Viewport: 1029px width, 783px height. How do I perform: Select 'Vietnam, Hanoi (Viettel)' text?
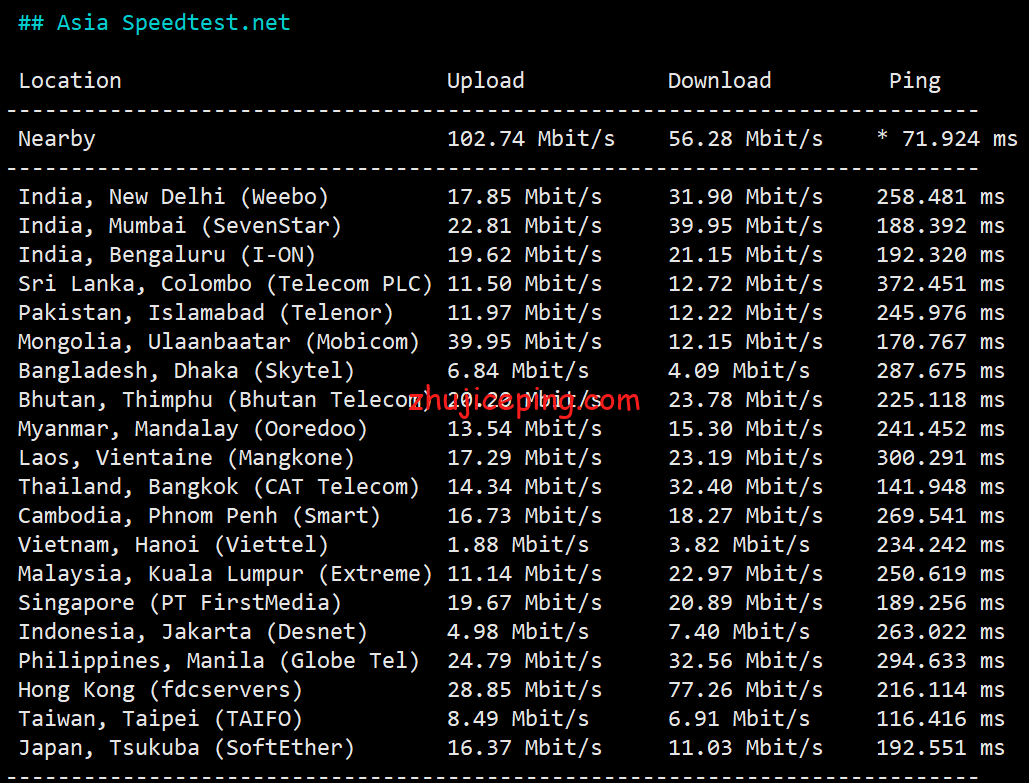tap(173, 544)
